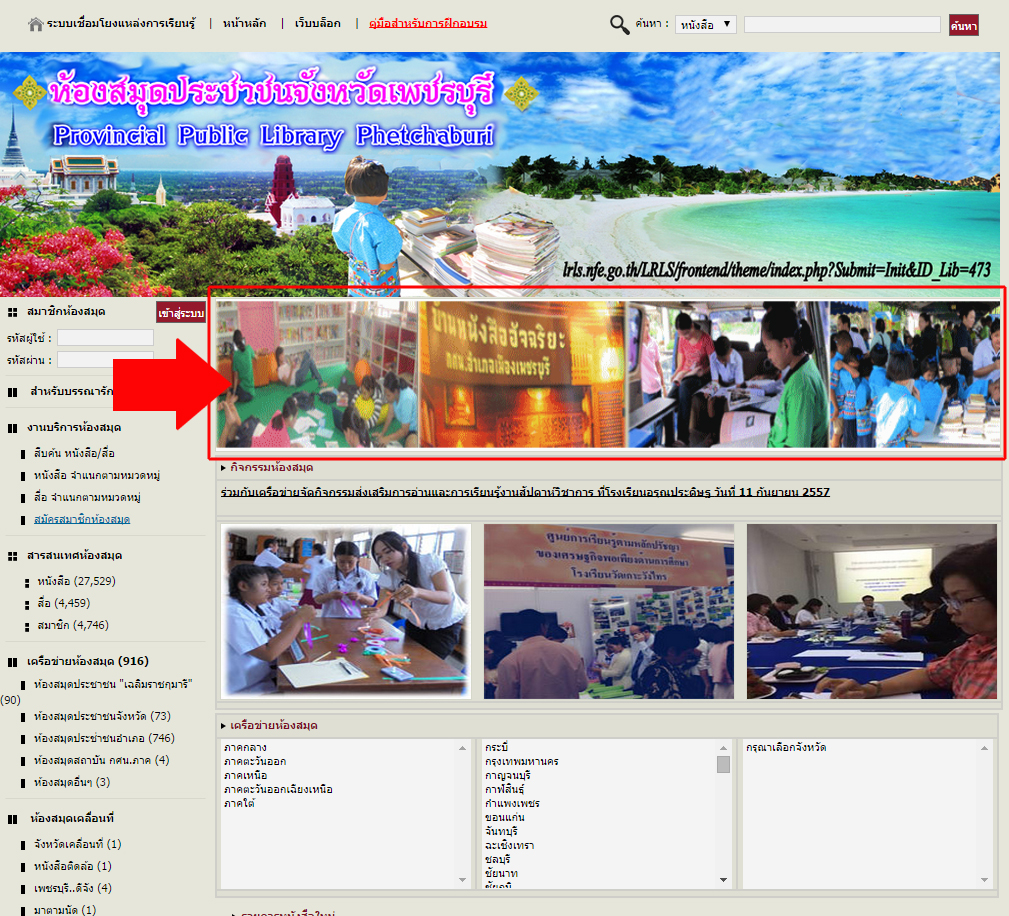Open the red 'คู่มือสำหรับการฝึกอบรม' training manual link
The width and height of the screenshot is (1009, 916).
click(428, 24)
